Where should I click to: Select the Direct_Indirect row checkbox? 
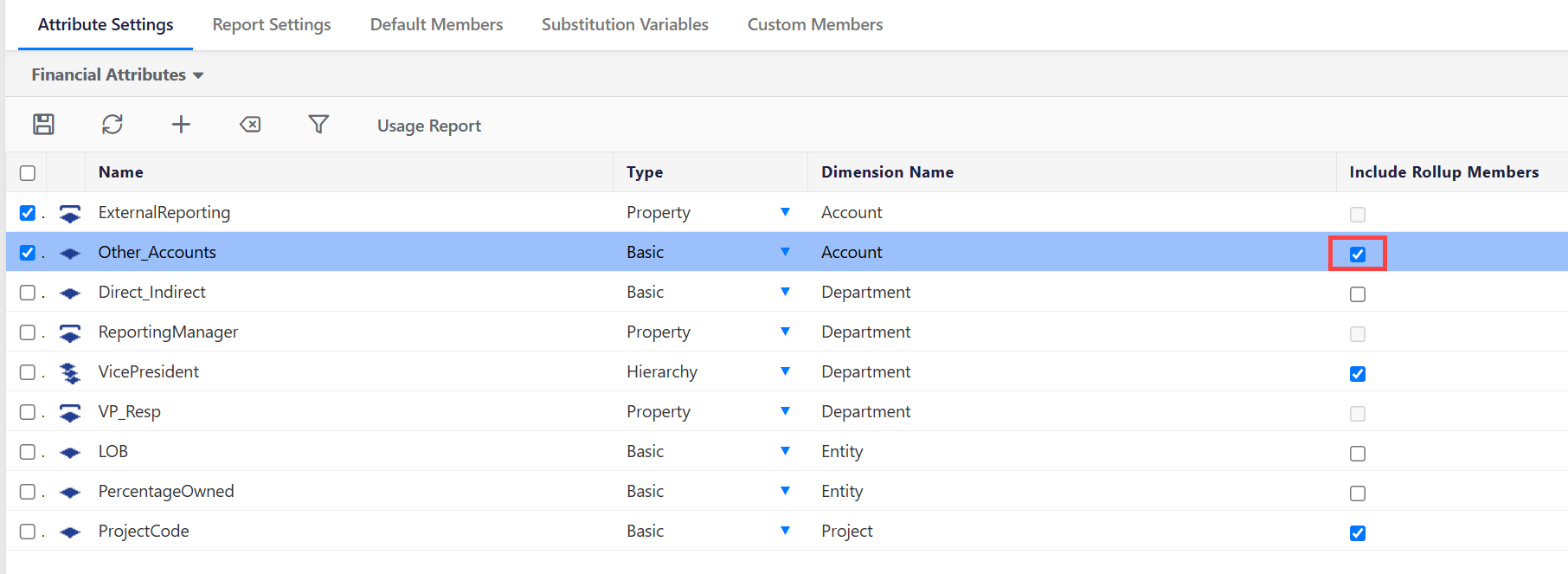pyautogui.click(x=28, y=293)
